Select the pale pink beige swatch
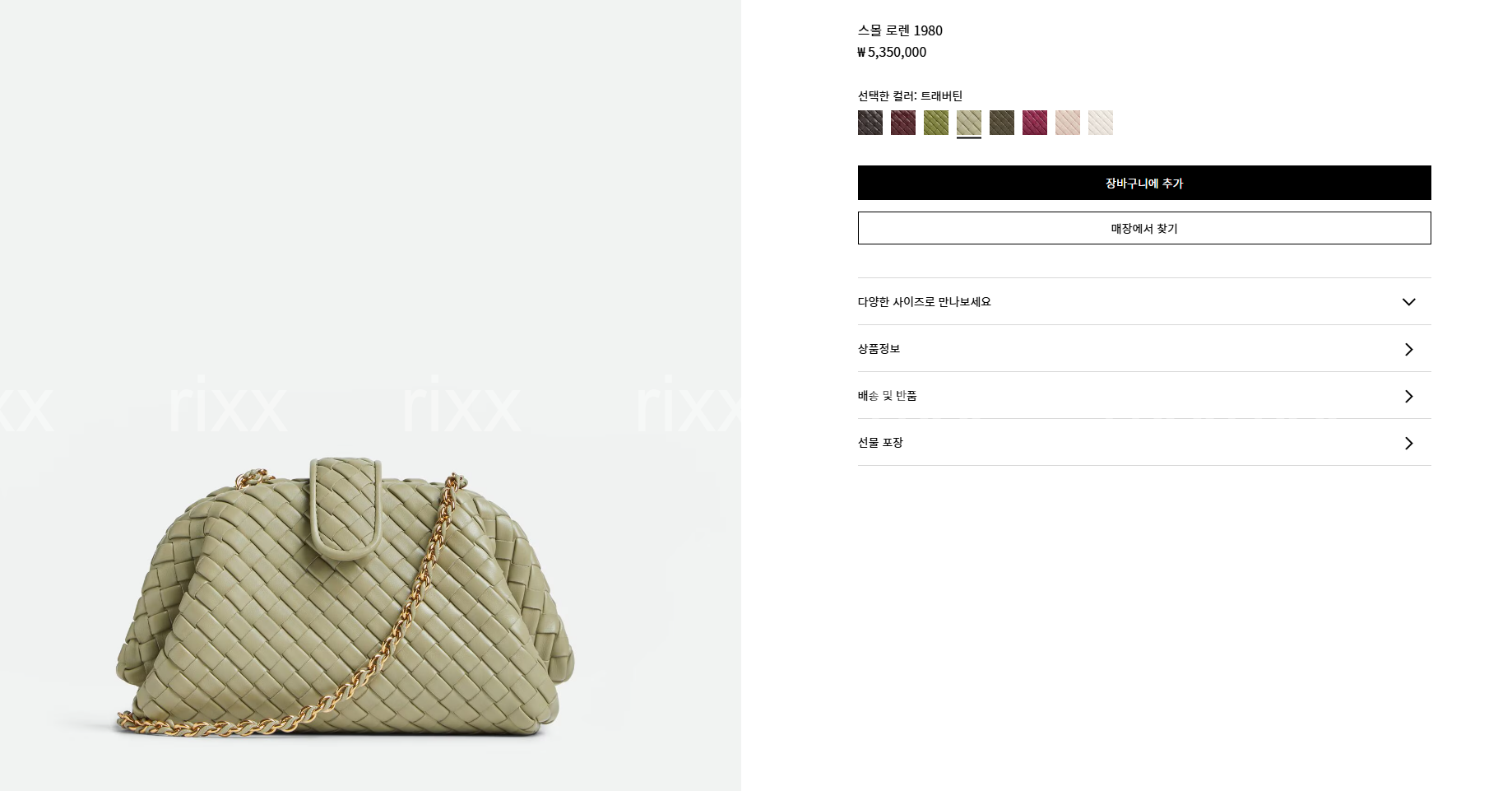This screenshot has height=791, width=1512. (1068, 123)
